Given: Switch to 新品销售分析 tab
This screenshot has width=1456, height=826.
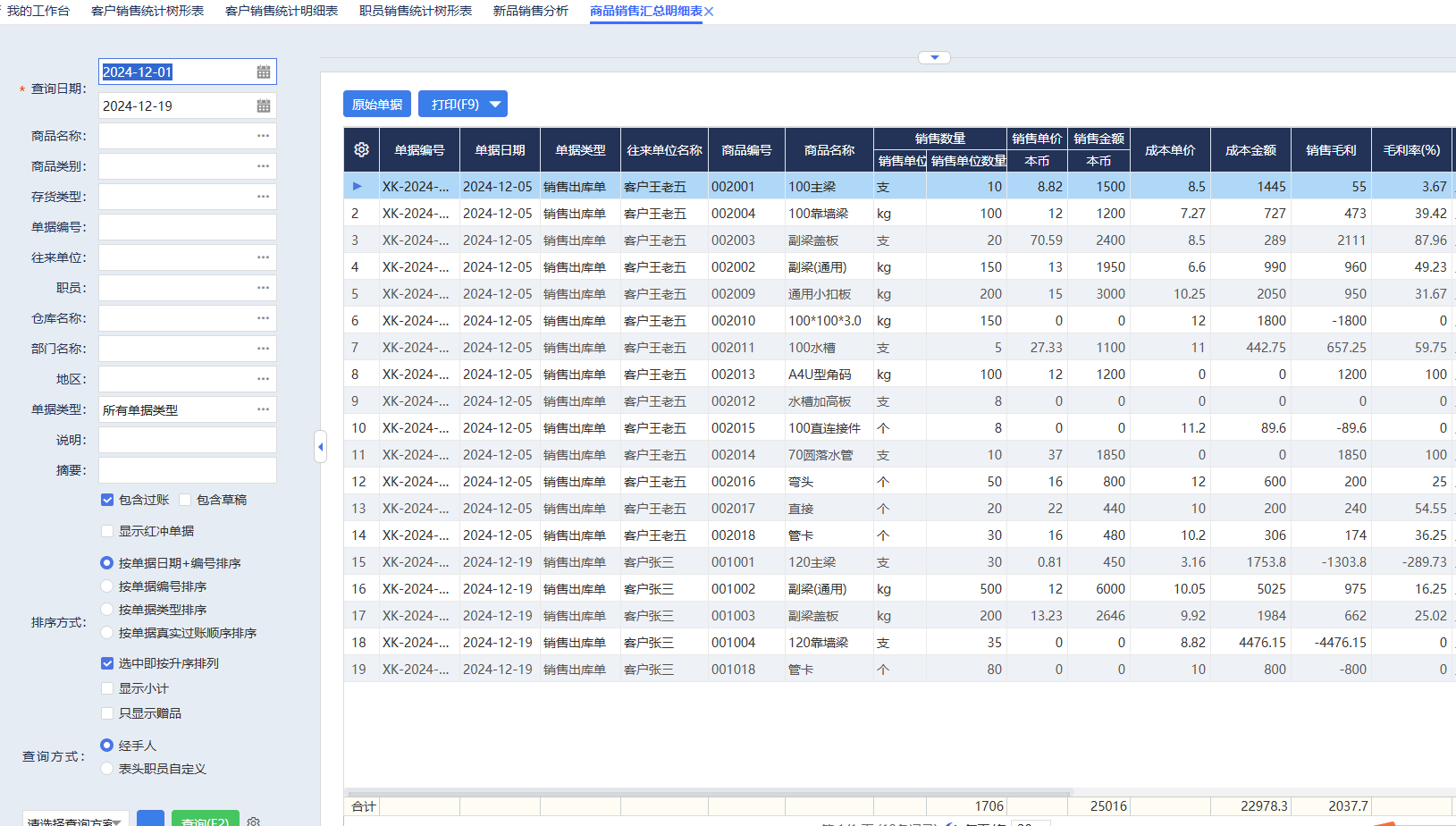Looking at the screenshot, I should [x=531, y=11].
